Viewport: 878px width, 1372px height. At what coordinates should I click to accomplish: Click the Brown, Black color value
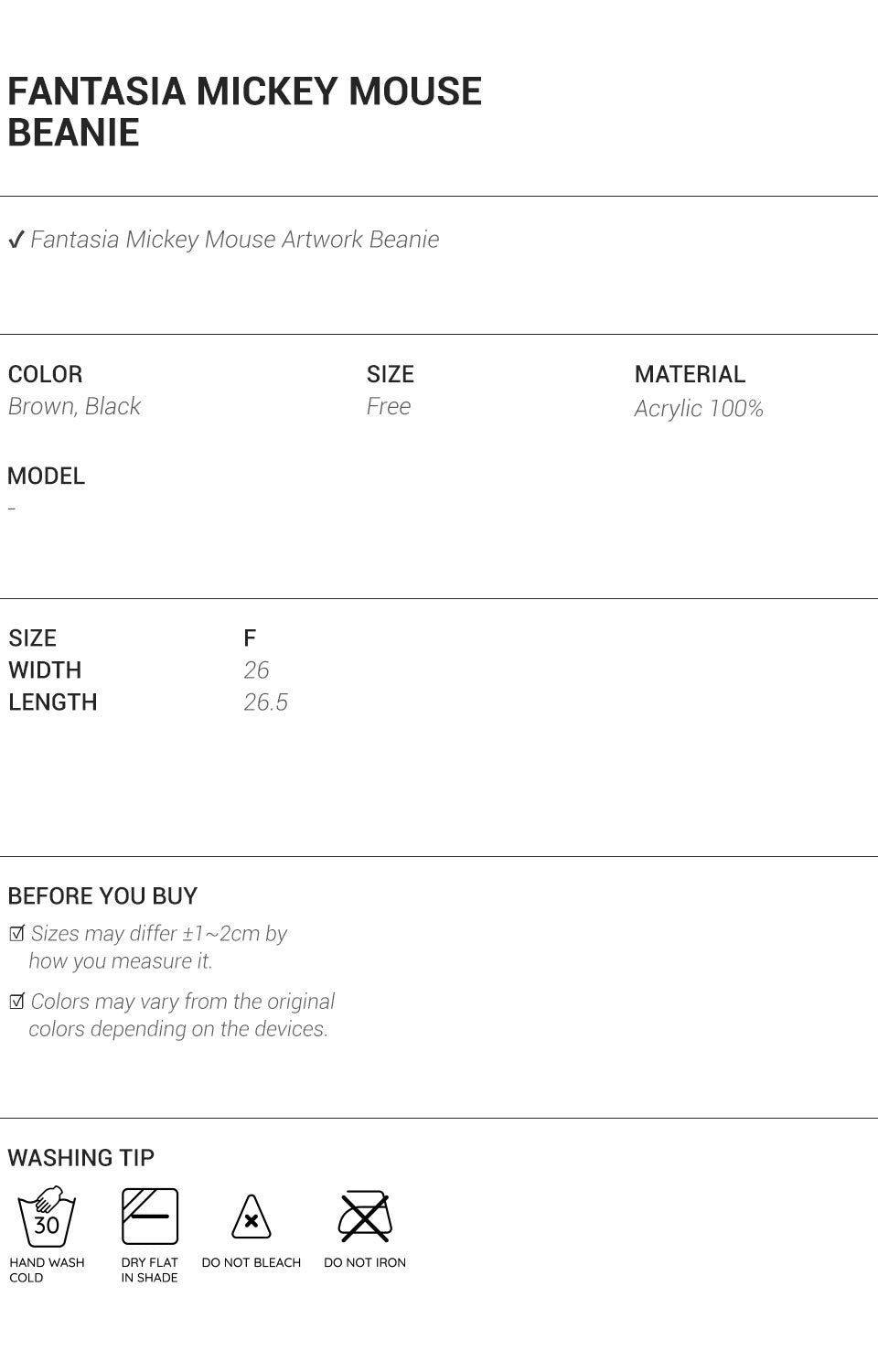click(74, 406)
